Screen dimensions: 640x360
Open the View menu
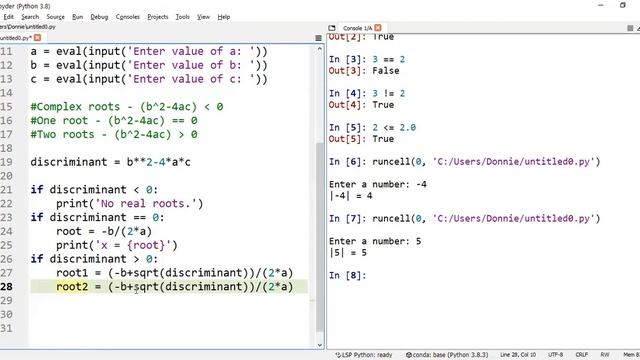pos(203,17)
